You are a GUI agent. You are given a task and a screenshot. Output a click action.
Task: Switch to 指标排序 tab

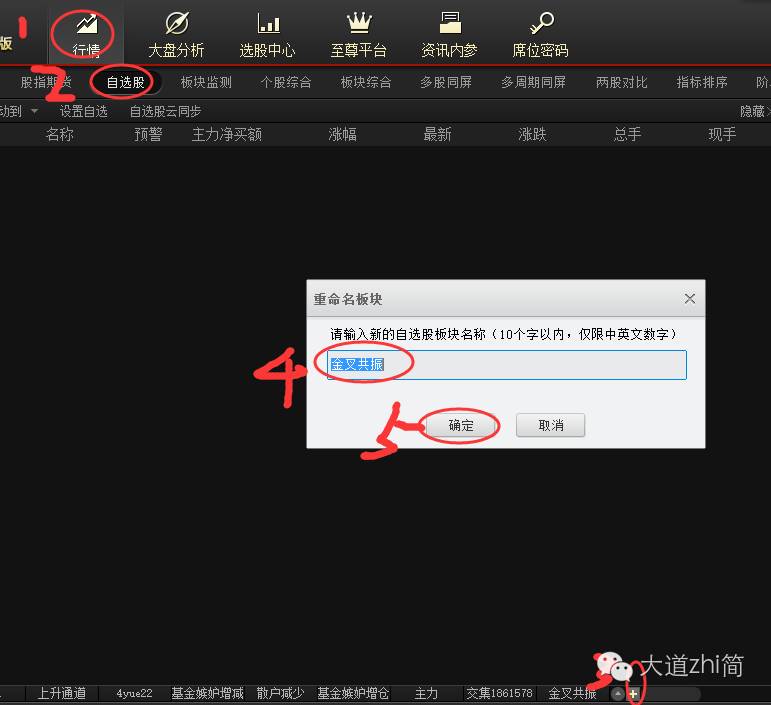tap(702, 82)
